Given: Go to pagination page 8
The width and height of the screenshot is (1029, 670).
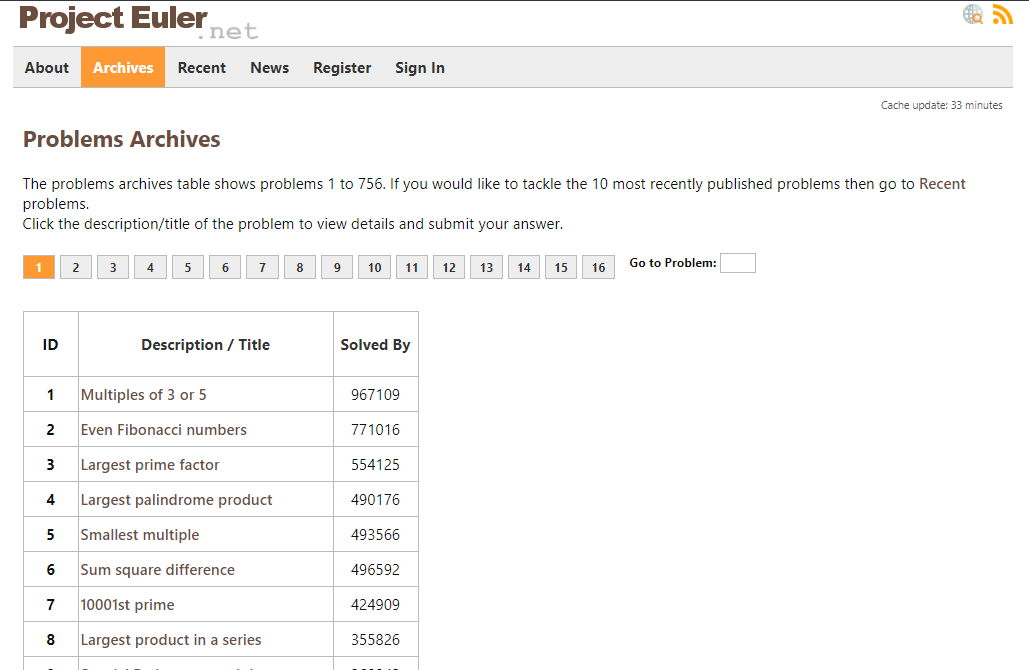Looking at the screenshot, I should click(300, 267).
